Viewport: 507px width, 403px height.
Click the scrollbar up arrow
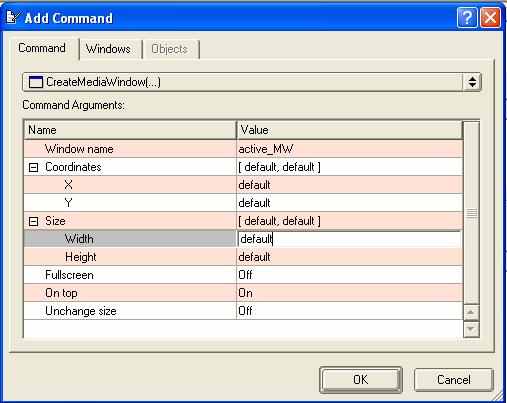(x=471, y=312)
